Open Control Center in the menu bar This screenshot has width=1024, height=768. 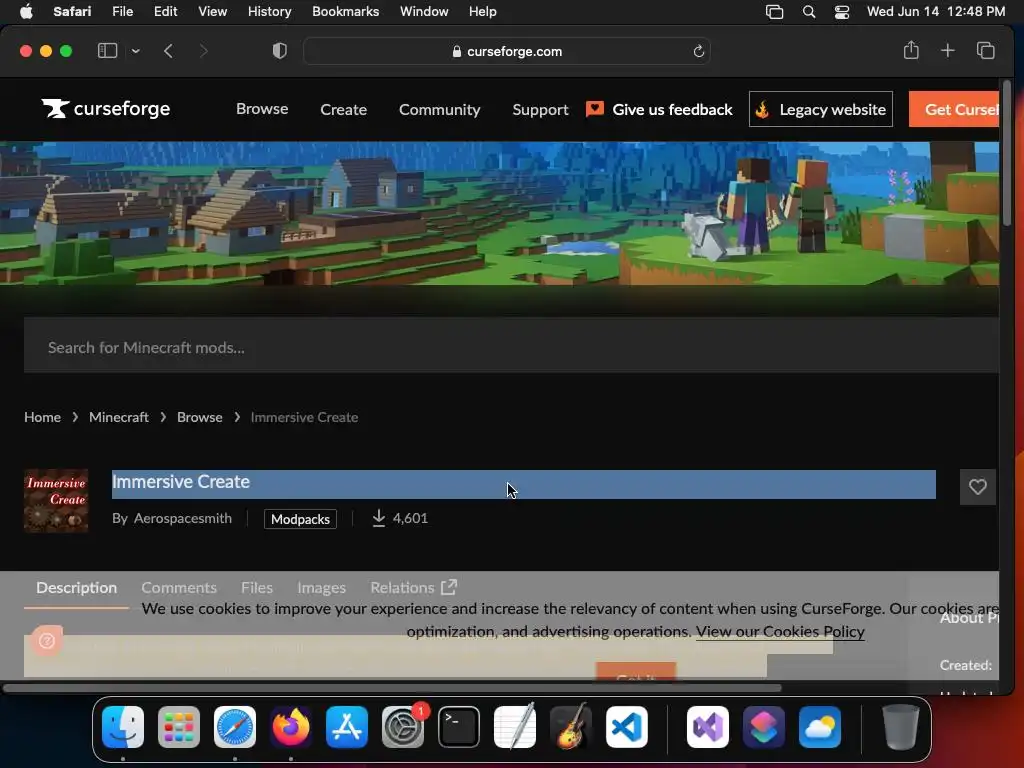842,12
